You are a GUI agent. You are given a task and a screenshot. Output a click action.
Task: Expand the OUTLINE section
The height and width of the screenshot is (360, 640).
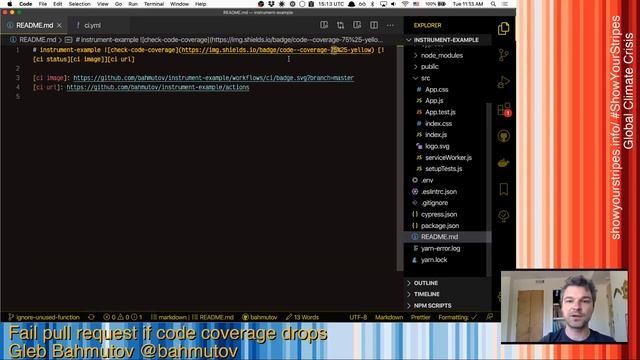pyautogui.click(x=425, y=283)
